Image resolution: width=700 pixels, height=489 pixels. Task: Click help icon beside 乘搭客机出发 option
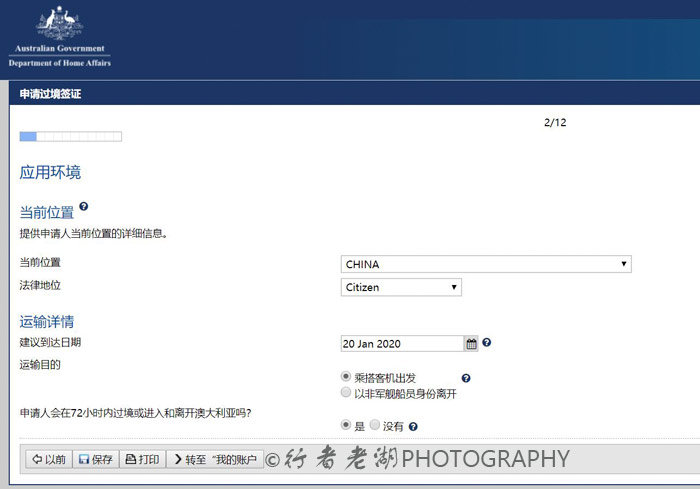(x=466, y=378)
